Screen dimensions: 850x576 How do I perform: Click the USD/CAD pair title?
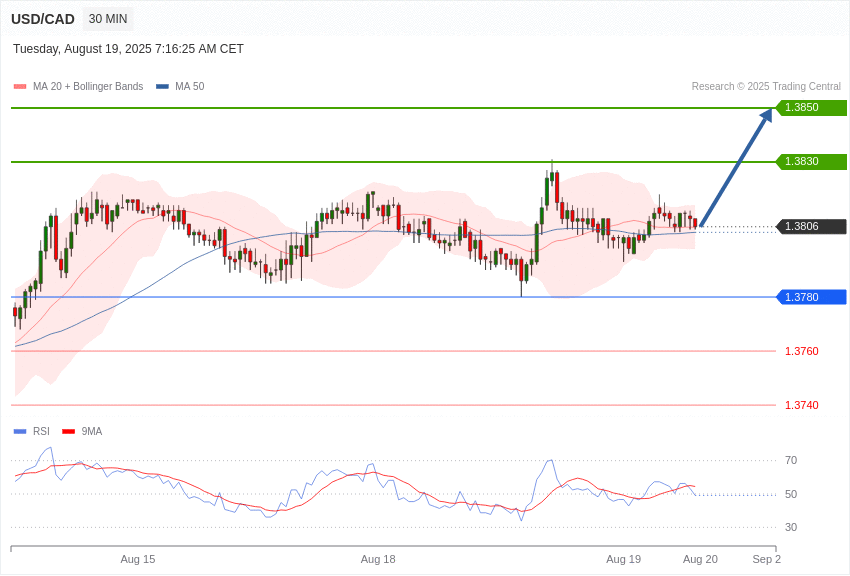pyautogui.click(x=43, y=19)
